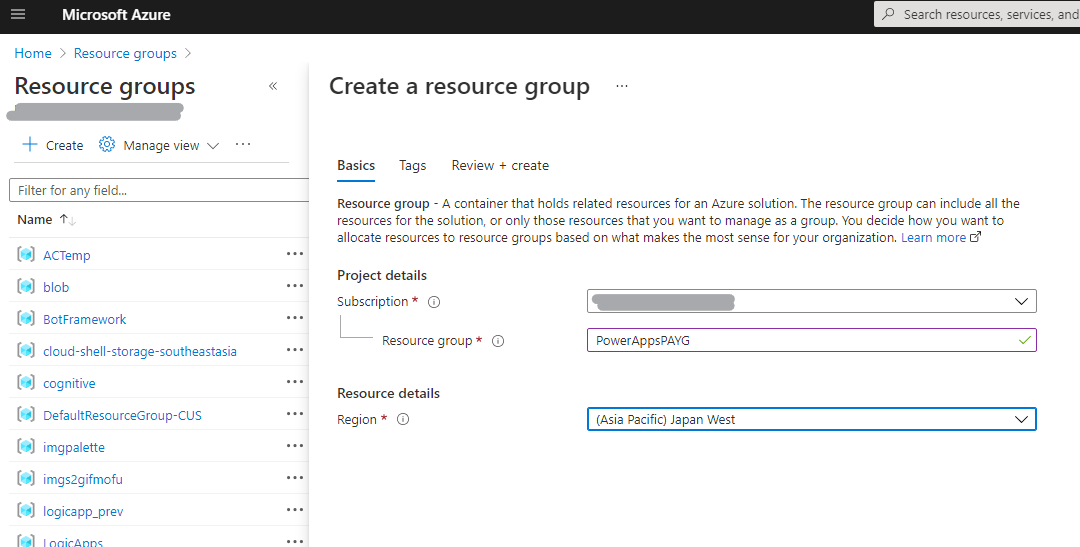Click the Filter for any field box
The width and height of the screenshot is (1080, 547).
[159, 190]
